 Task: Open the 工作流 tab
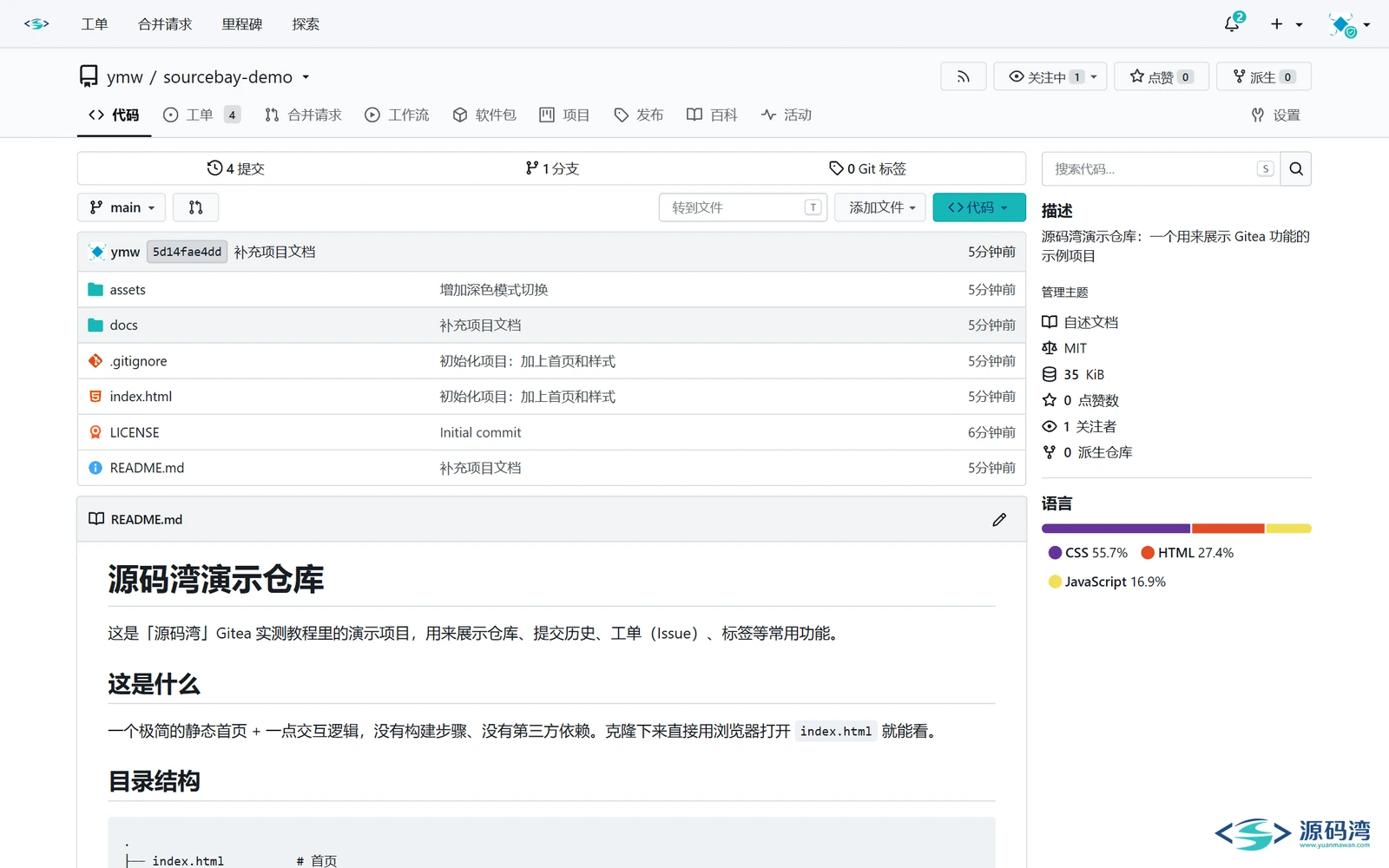[x=397, y=115]
